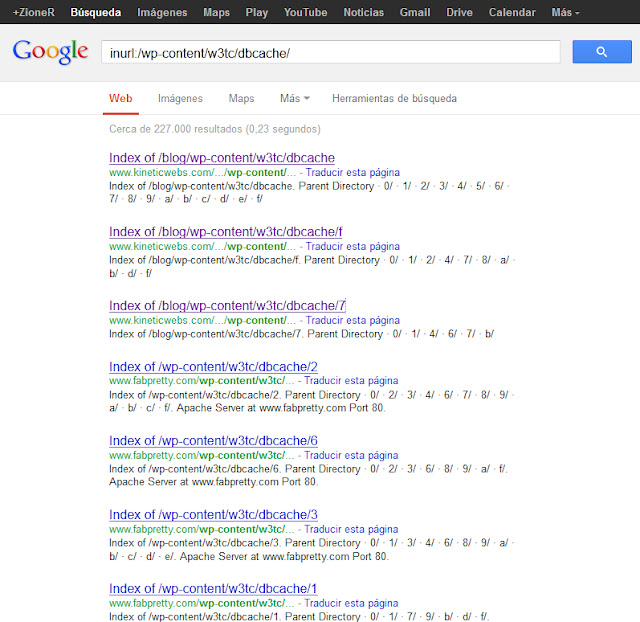
Task: Select Búsqueda in the top bar
Action: pyautogui.click(x=96, y=12)
